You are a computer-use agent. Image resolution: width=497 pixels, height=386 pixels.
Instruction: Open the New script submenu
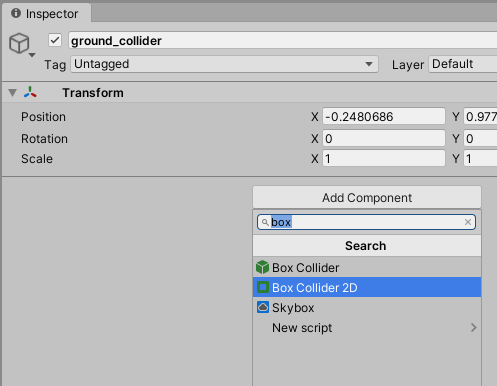click(x=367, y=328)
